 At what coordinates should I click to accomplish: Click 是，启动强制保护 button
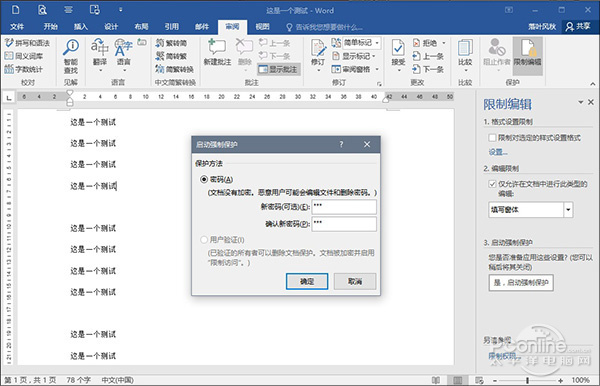click(521, 283)
